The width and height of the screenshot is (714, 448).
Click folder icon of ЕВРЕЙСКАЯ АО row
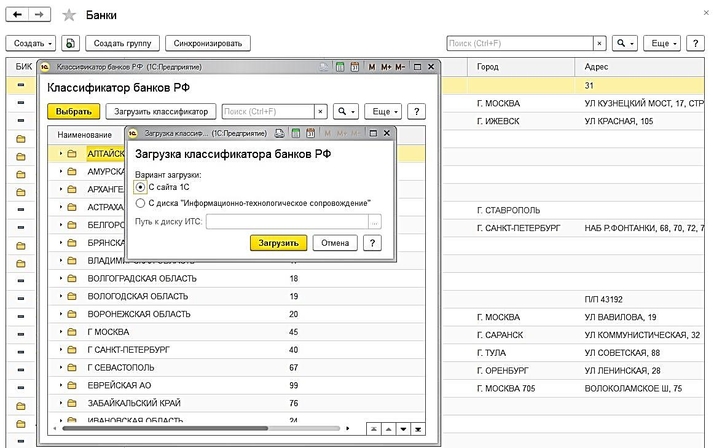coord(72,385)
